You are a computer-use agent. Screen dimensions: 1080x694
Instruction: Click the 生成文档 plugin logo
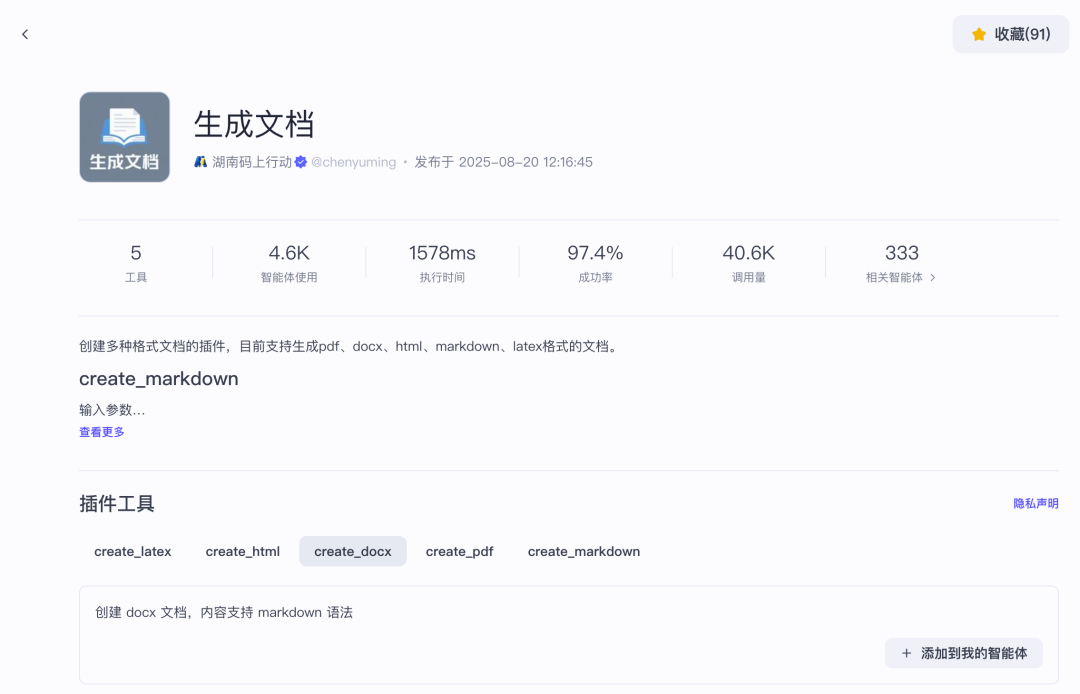point(124,137)
